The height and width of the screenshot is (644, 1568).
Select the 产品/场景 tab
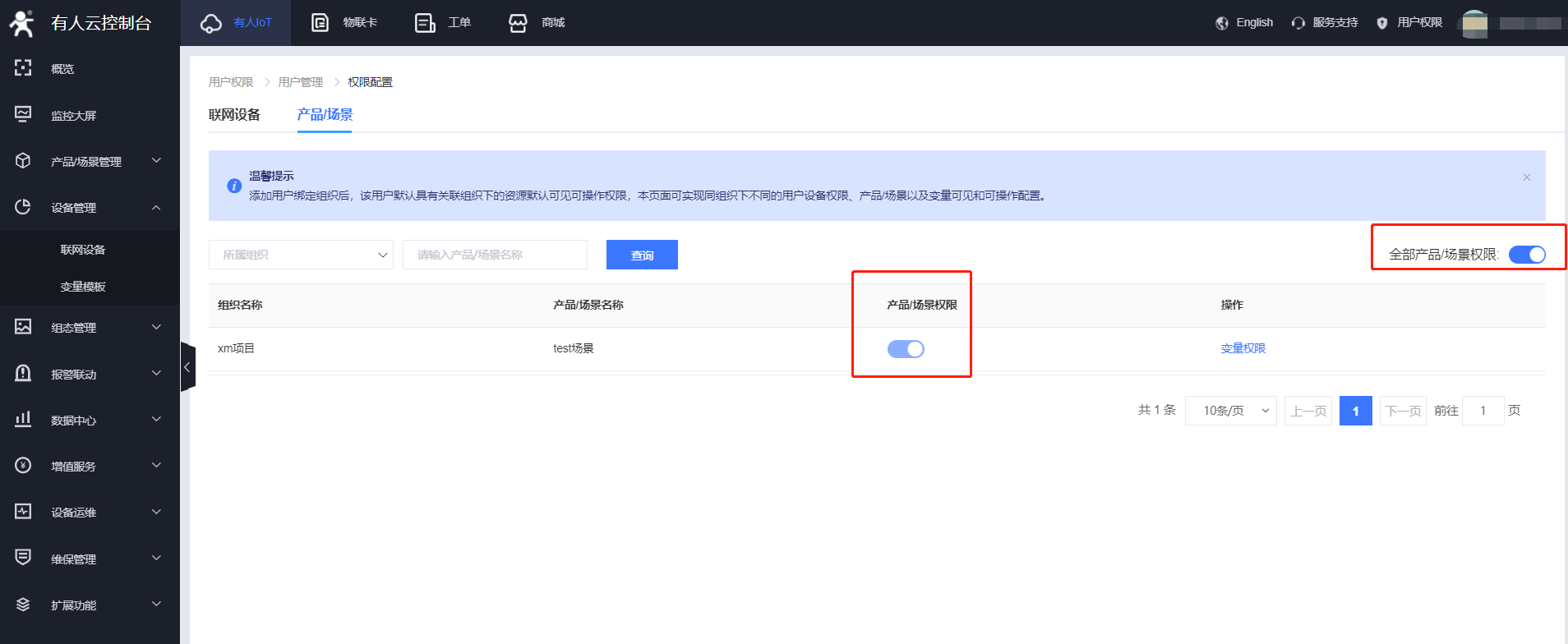tap(325, 114)
